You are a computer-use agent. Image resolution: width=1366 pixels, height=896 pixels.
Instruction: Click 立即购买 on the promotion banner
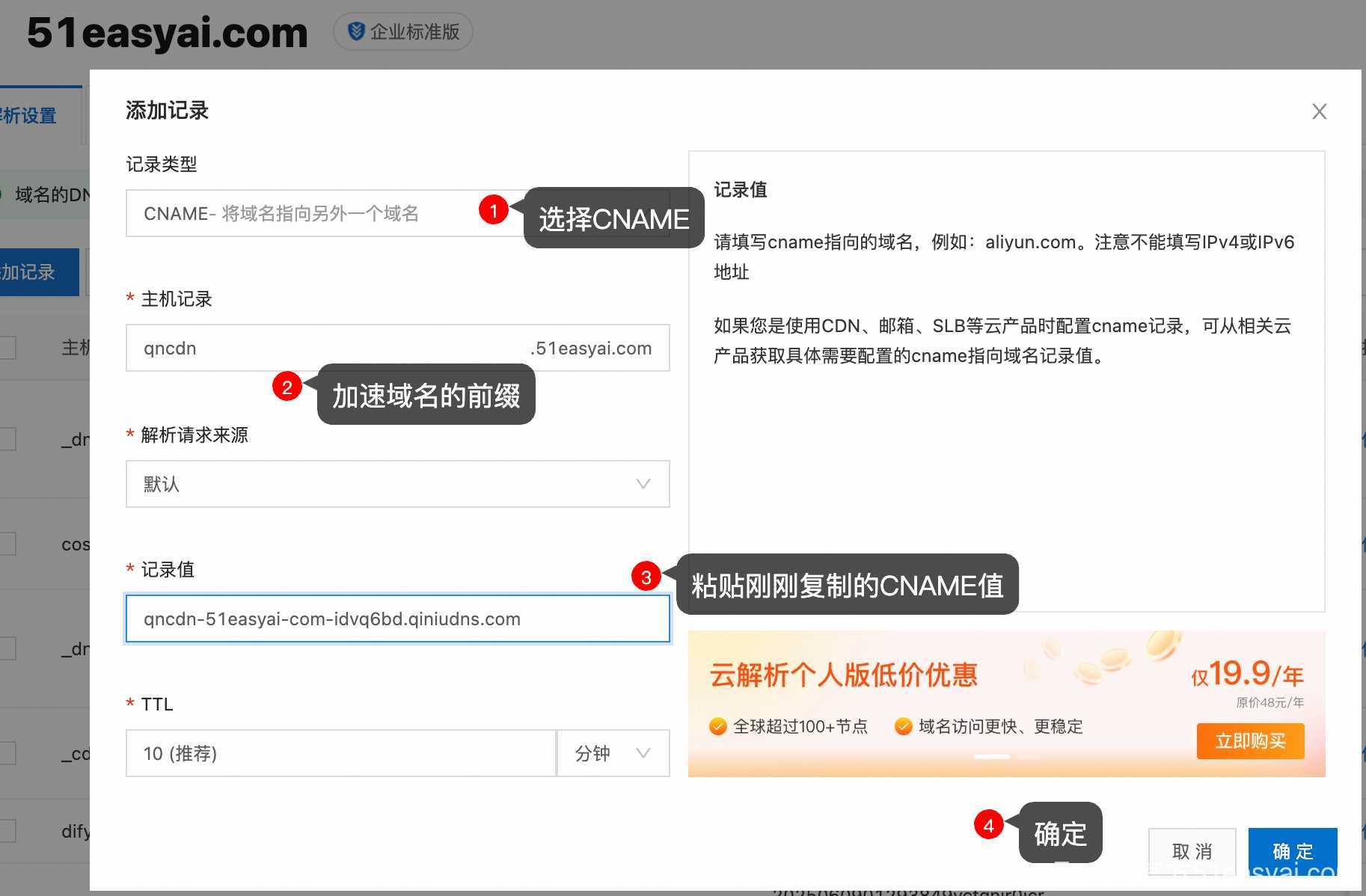point(1250,741)
